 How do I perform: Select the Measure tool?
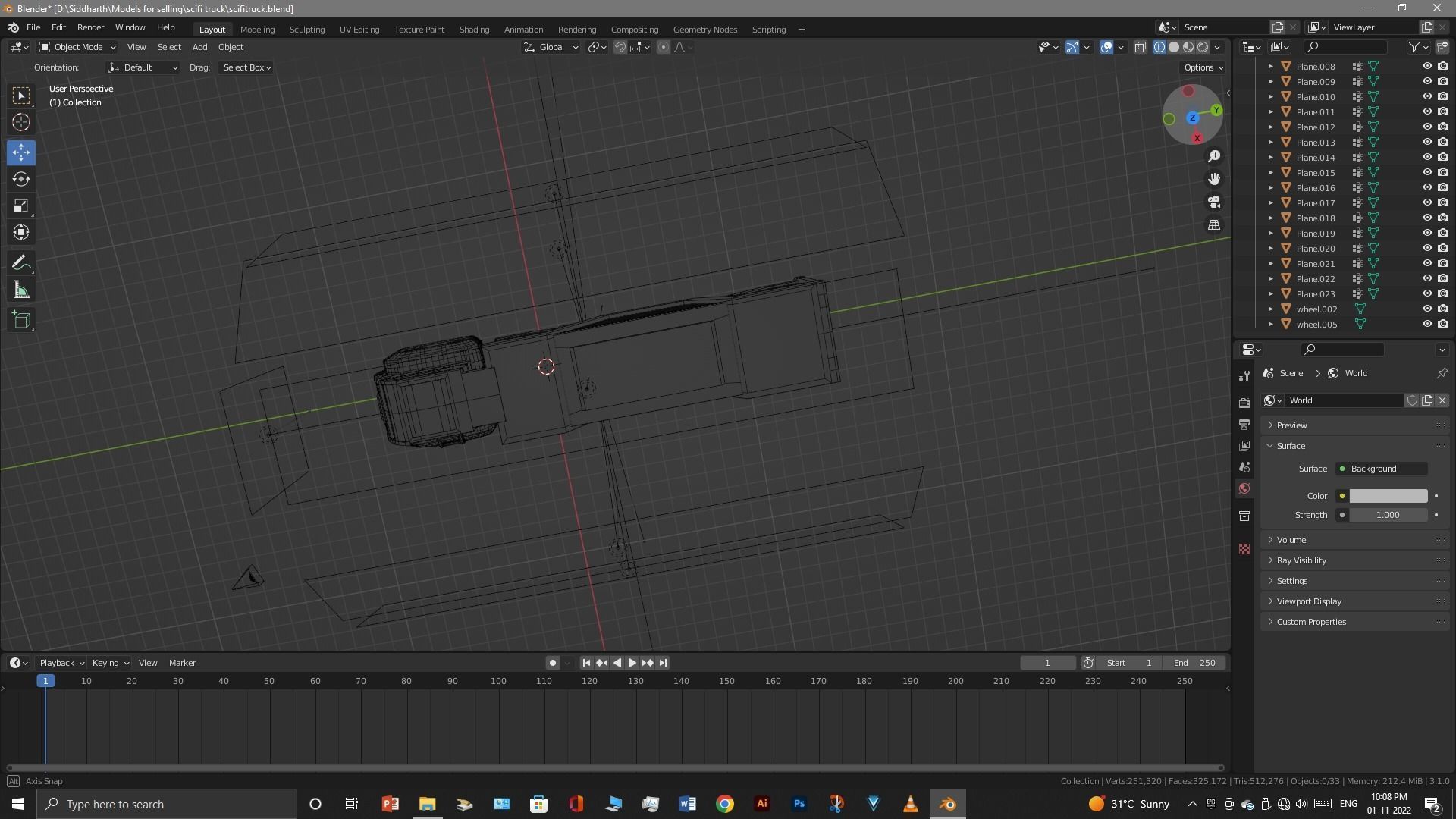[x=21, y=290]
